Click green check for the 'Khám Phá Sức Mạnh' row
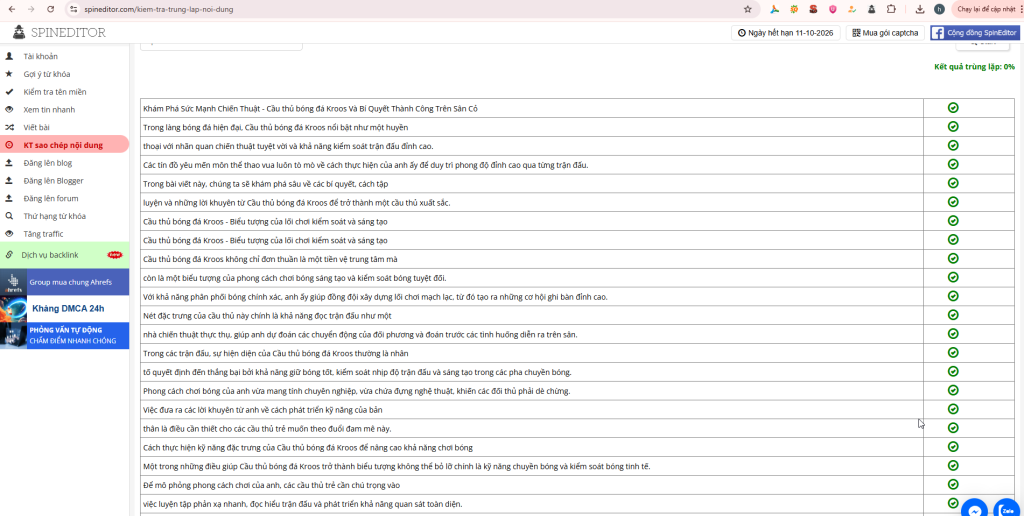 (x=953, y=108)
